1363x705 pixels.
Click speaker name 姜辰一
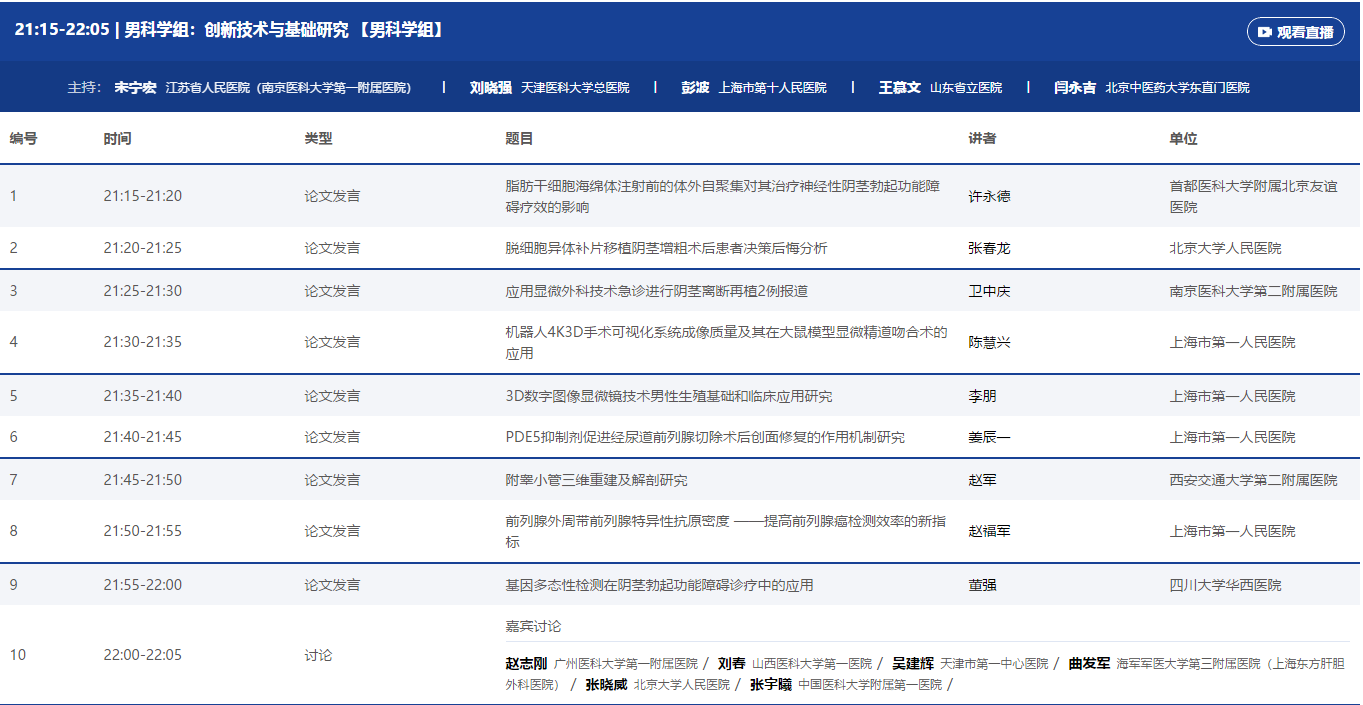(x=989, y=437)
